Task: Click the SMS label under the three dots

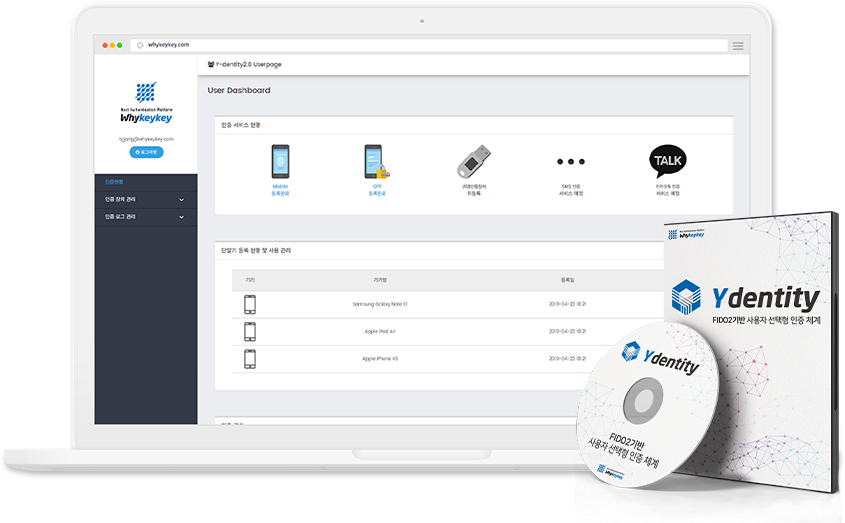Action: [x=571, y=190]
